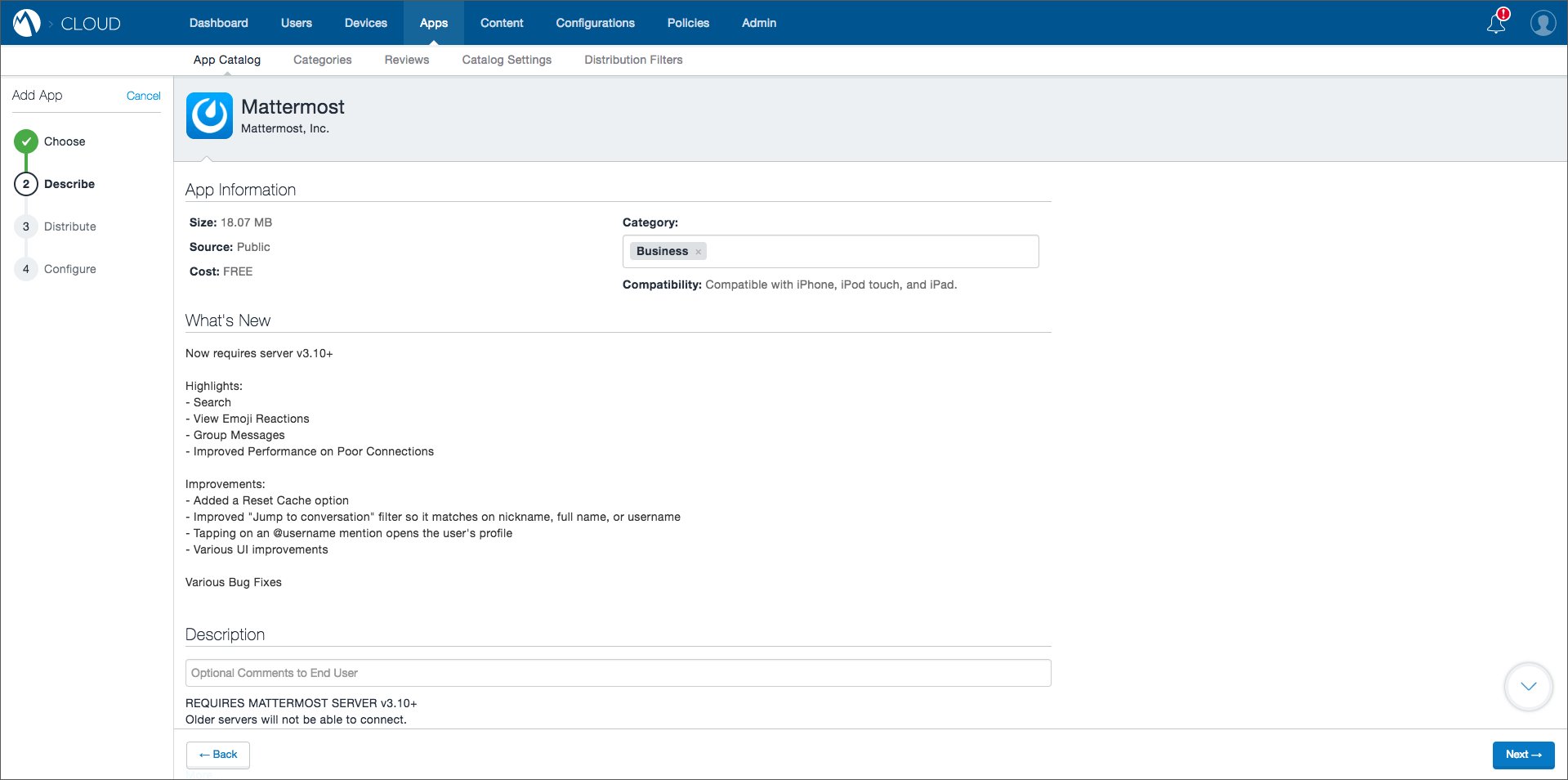
Task: Open the Dashboard menu
Action: [219, 23]
